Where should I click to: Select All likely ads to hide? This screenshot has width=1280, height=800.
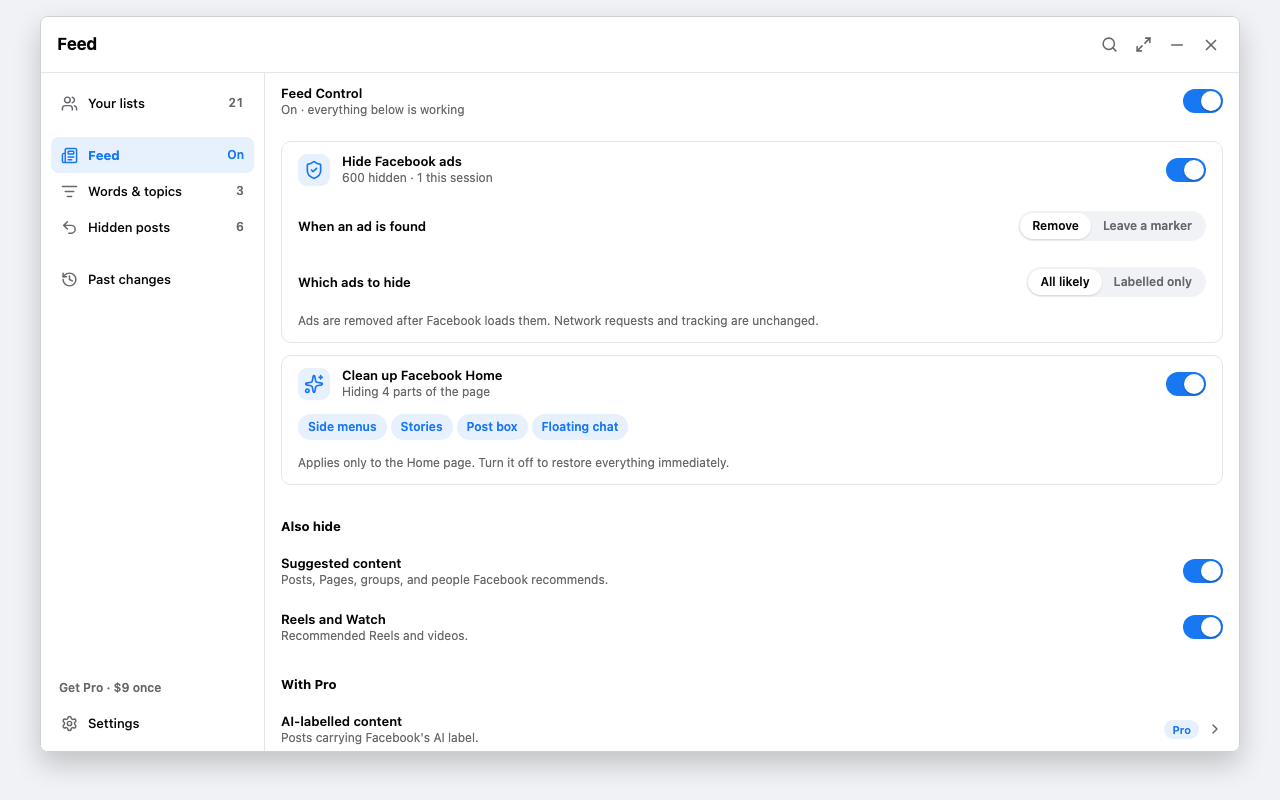click(x=1065, y=282)
